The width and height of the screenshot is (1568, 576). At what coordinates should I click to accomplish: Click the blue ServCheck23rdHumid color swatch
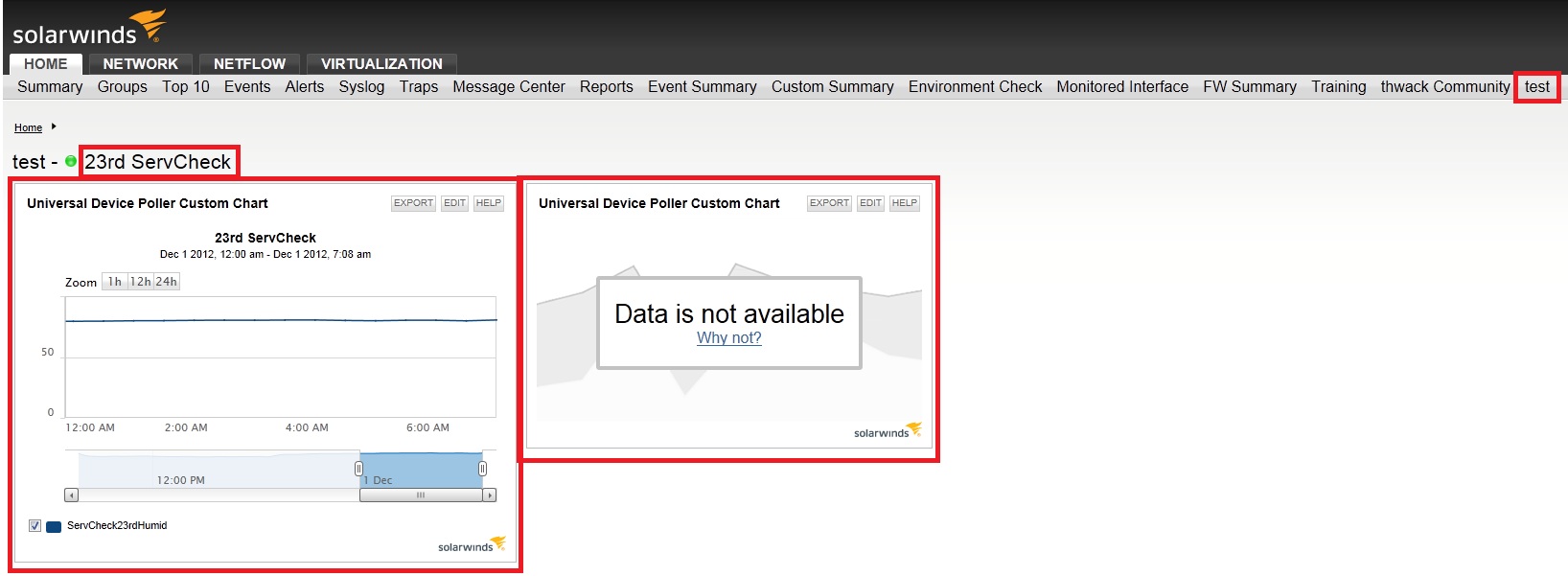[54, 526]
